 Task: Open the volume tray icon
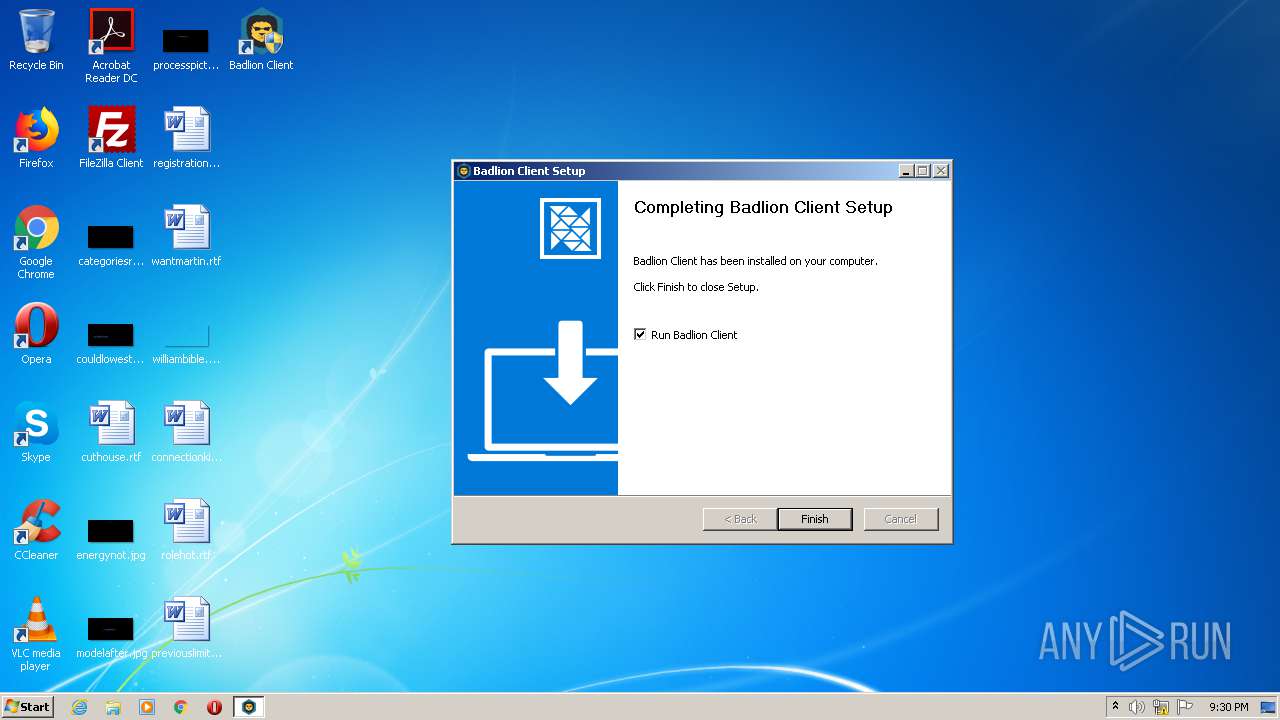1137,707
